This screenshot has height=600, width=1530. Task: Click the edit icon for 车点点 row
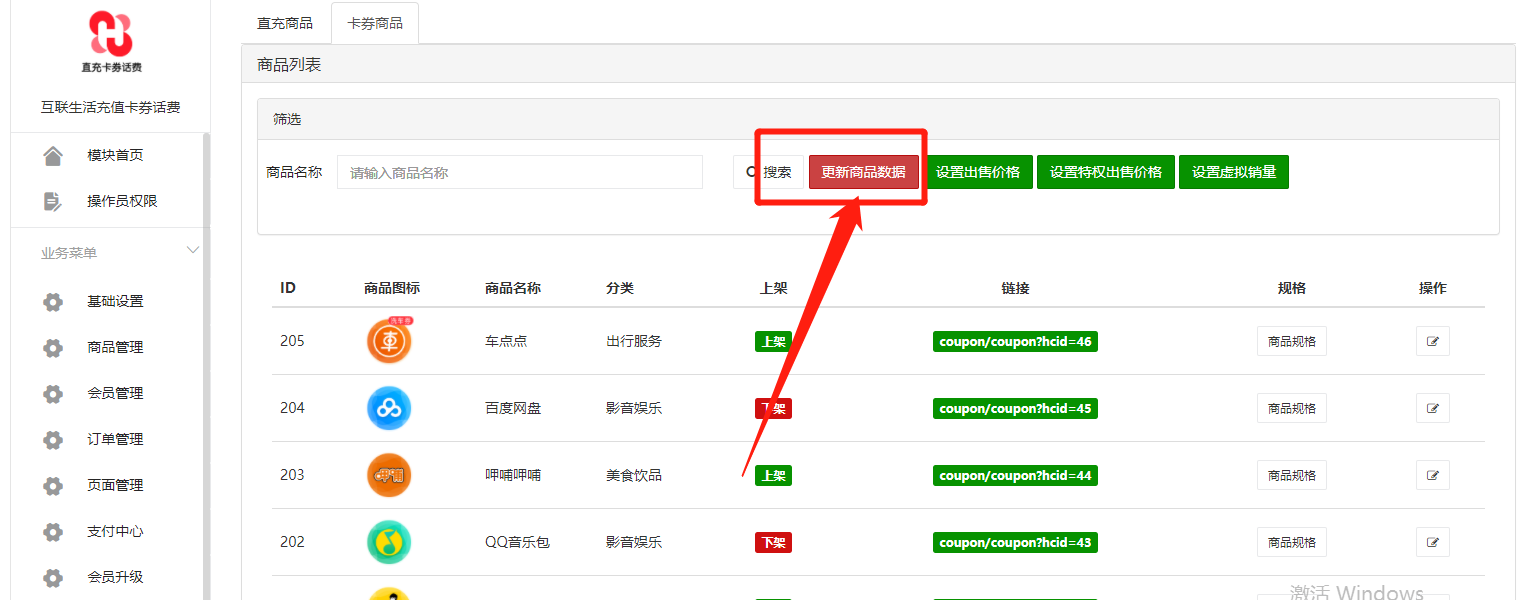click(1432, 341)
